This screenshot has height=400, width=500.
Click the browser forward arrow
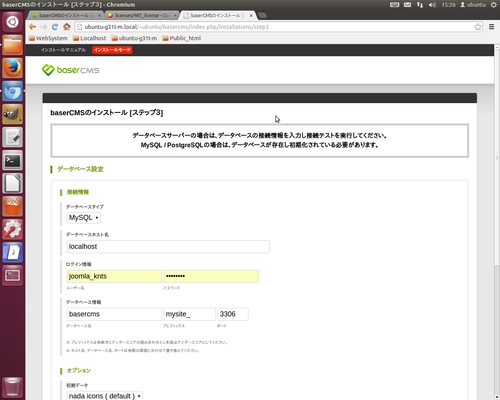click(x=44, y=27)
